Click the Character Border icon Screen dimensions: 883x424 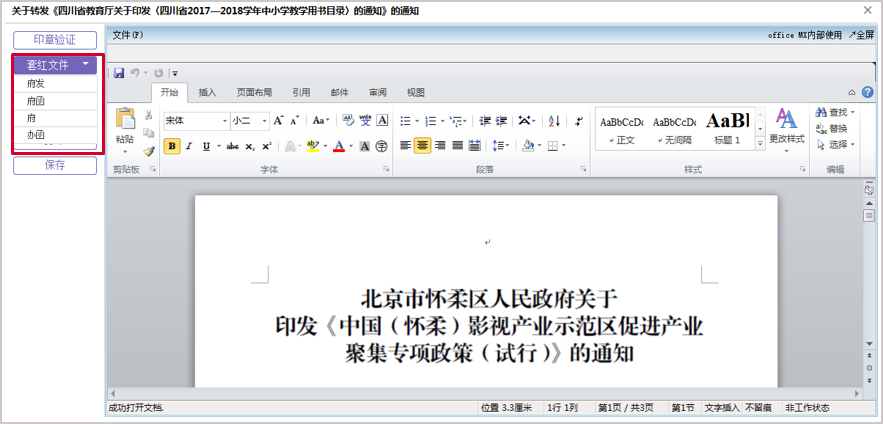pyautogui.click(x=382, y=120)
